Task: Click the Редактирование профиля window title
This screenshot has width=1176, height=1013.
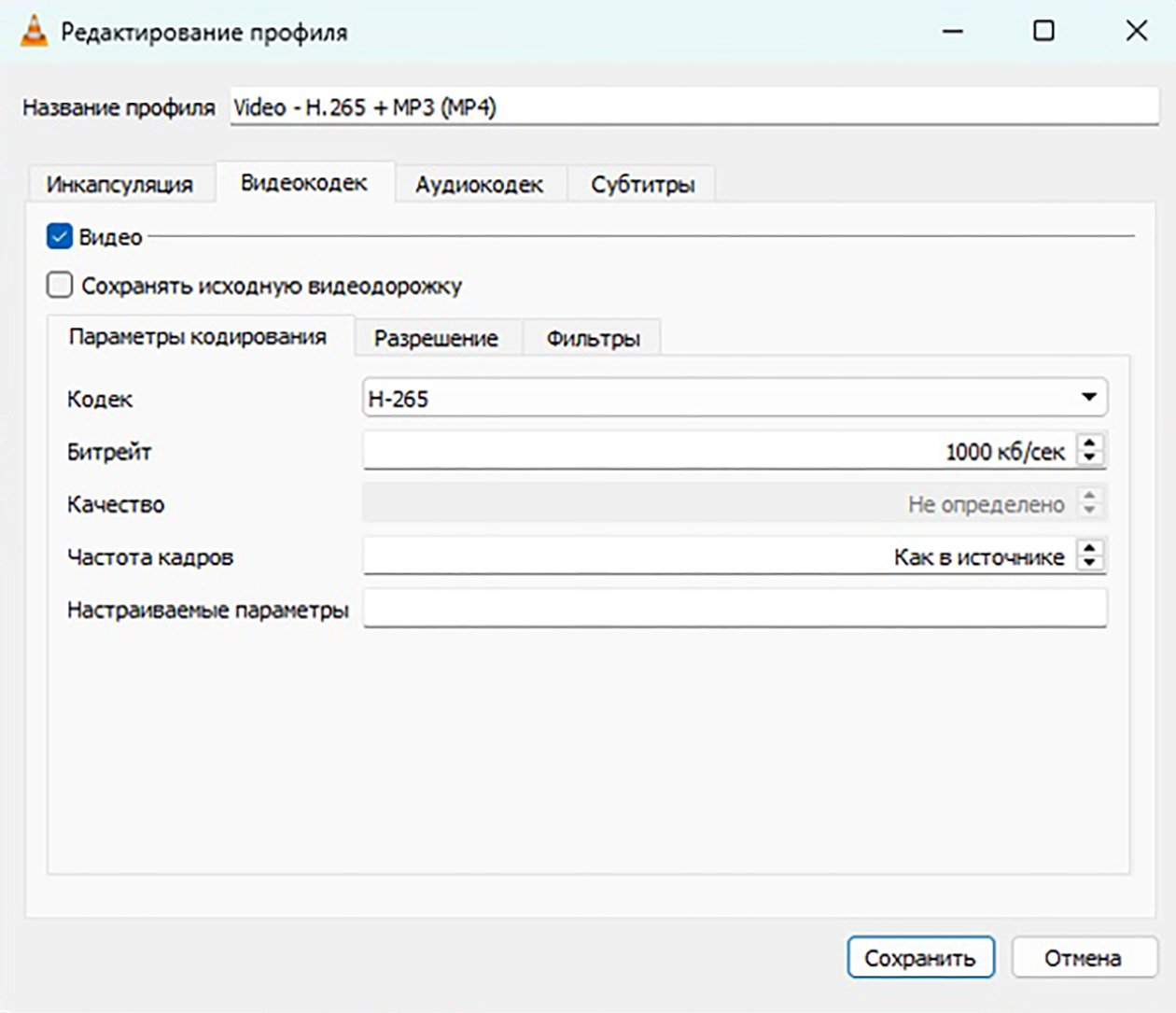Action: [204, 32]
